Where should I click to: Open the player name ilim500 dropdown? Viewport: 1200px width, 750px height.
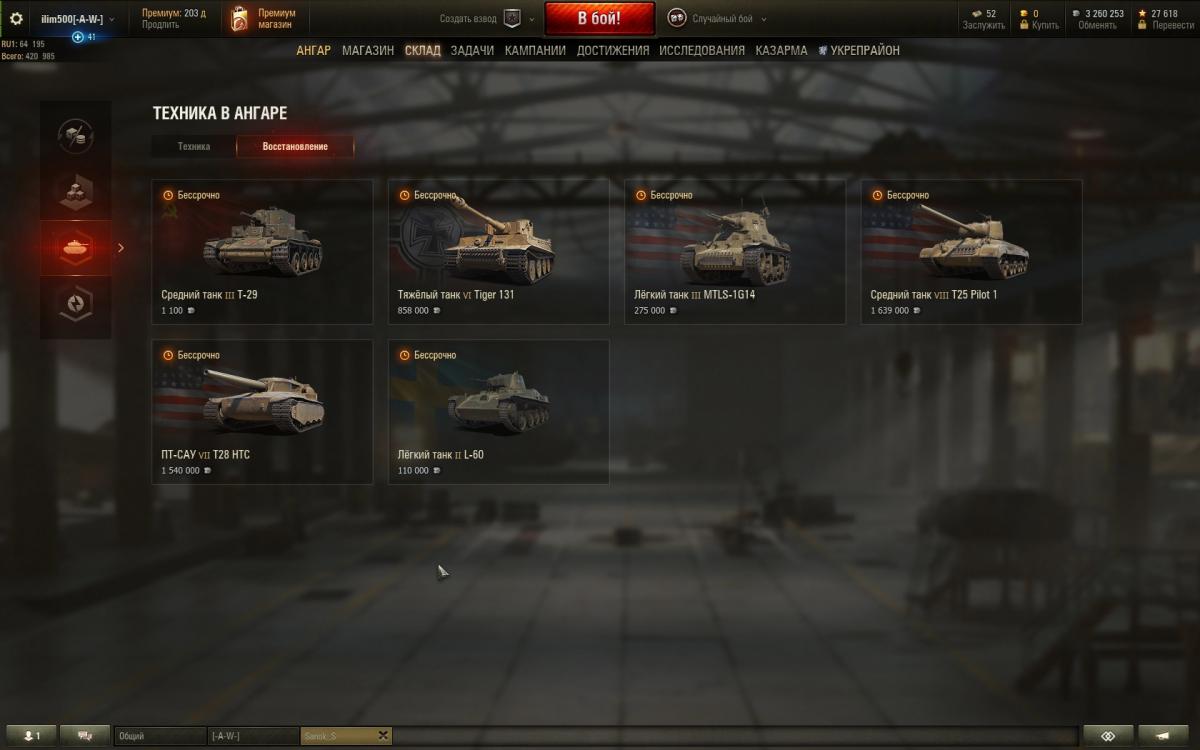tap(77, 19)
